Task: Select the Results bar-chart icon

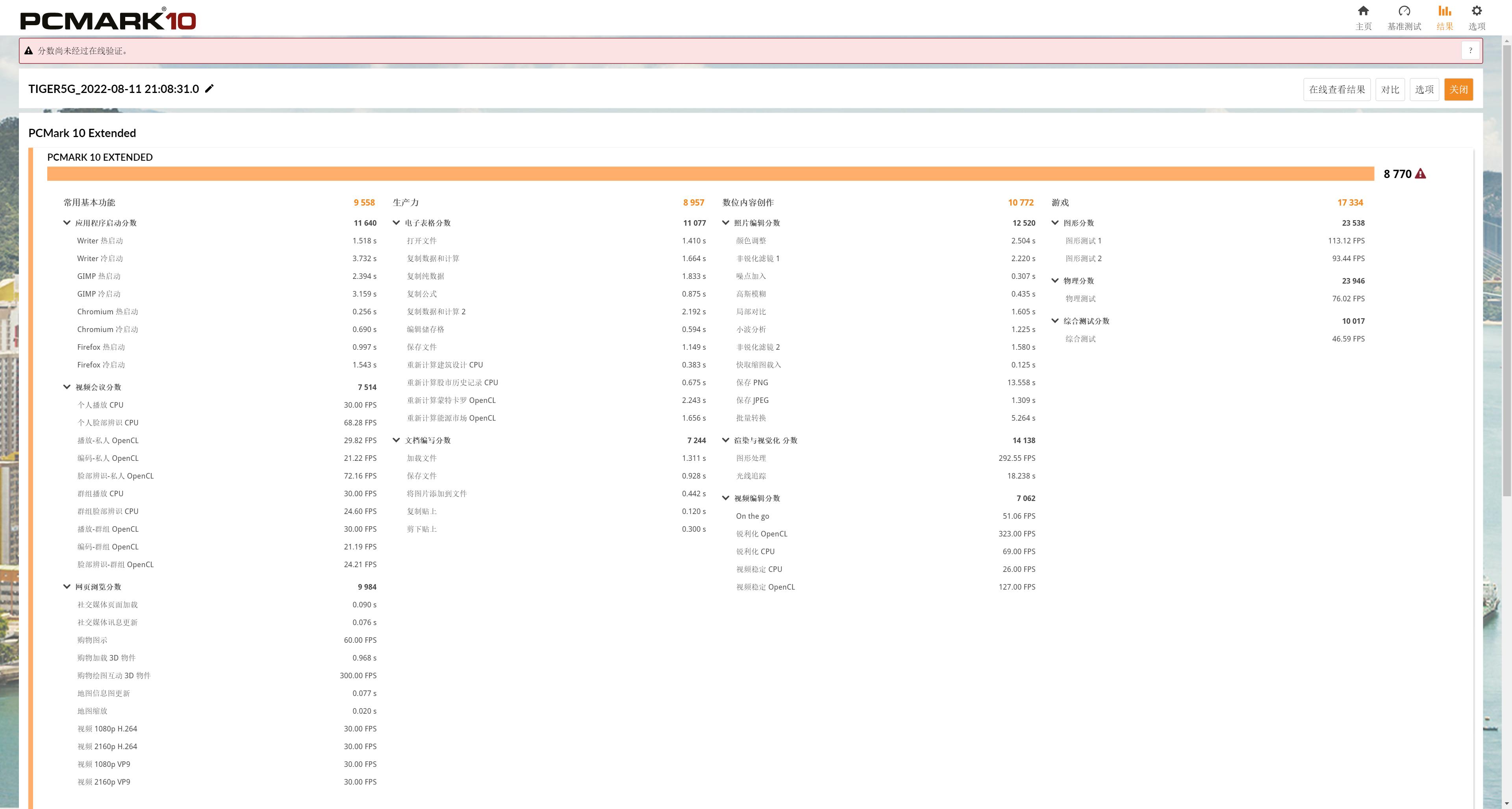Action: (x=1445, y=11)
